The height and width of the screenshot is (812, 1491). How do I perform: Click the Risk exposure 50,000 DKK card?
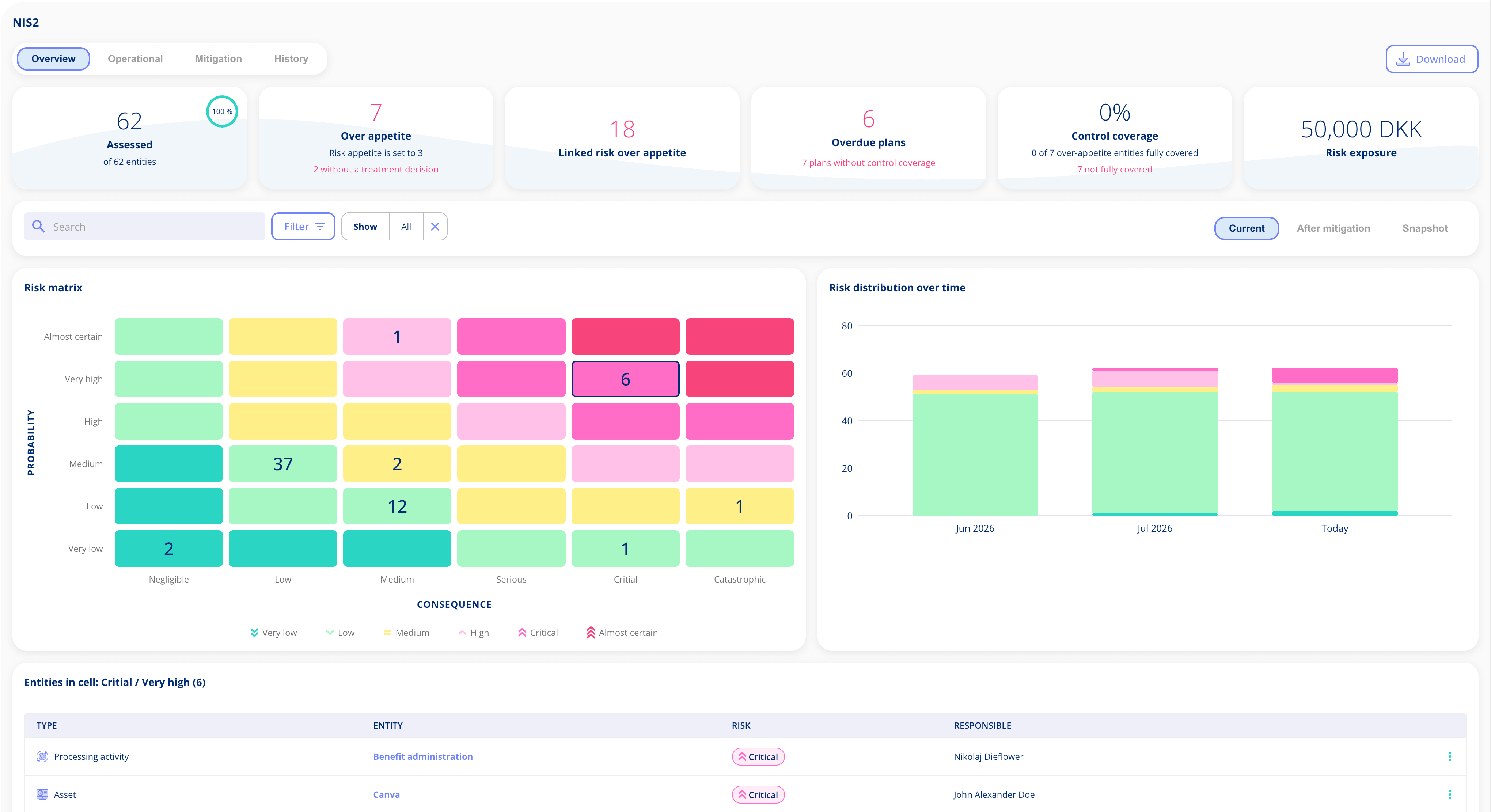point(1361,138)
